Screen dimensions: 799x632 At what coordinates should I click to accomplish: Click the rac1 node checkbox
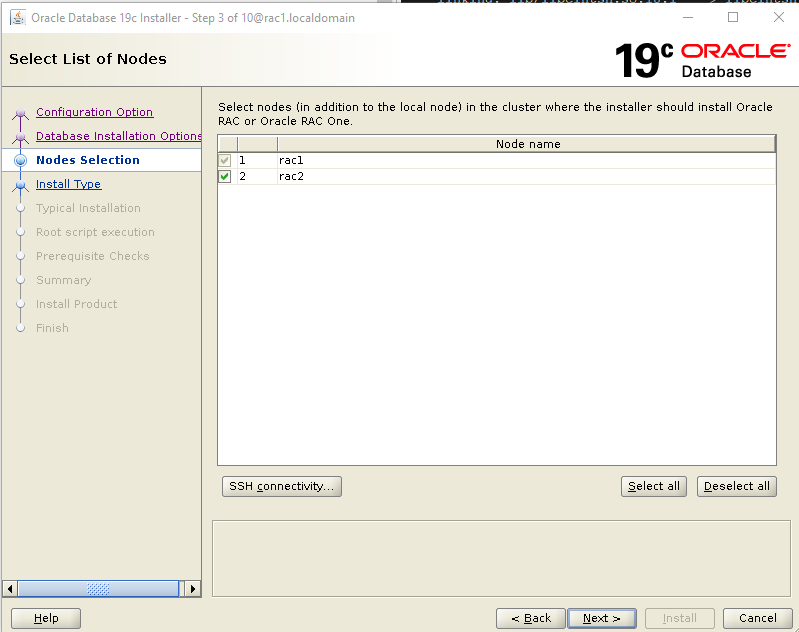tap(225, 160)
